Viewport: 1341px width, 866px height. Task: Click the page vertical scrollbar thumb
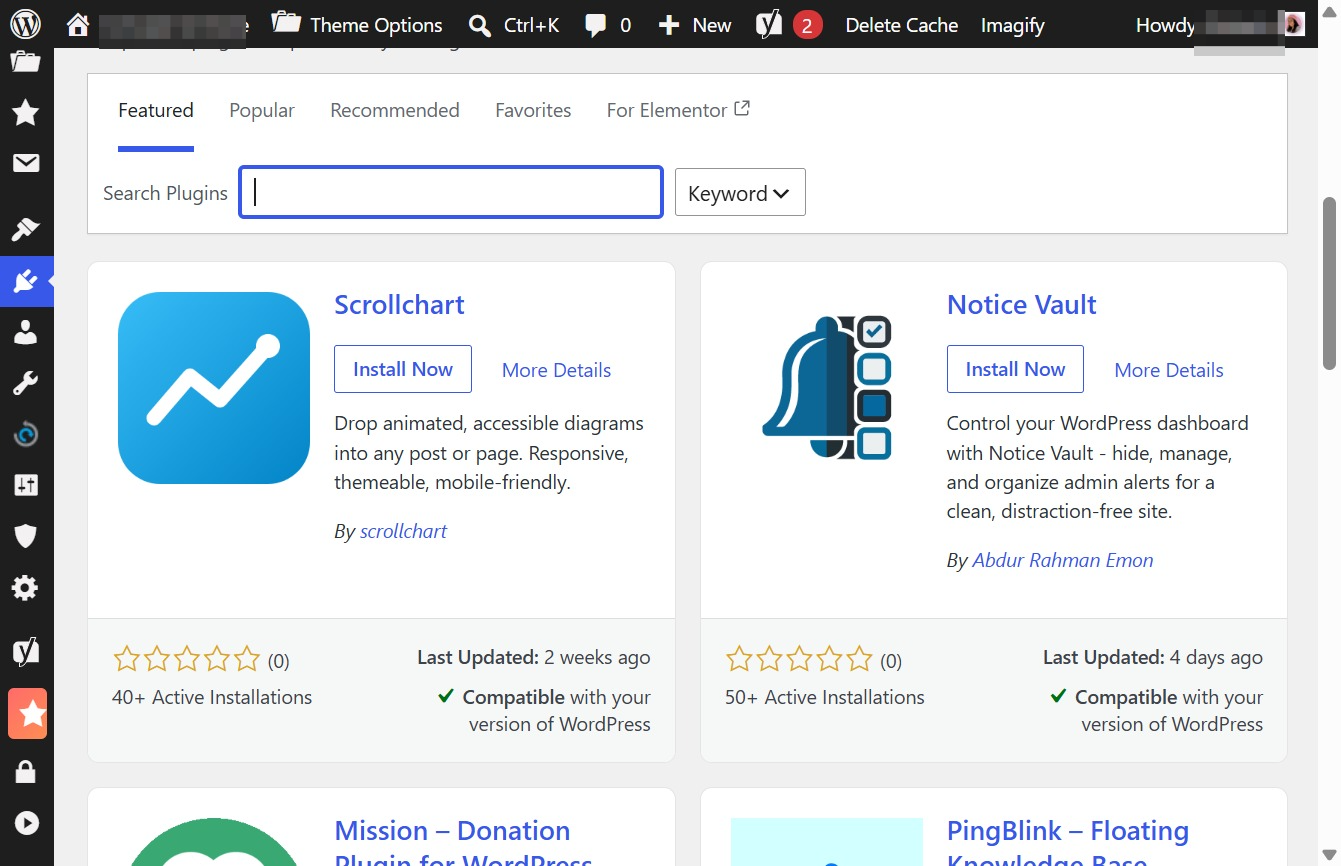tap(1330, 283)
